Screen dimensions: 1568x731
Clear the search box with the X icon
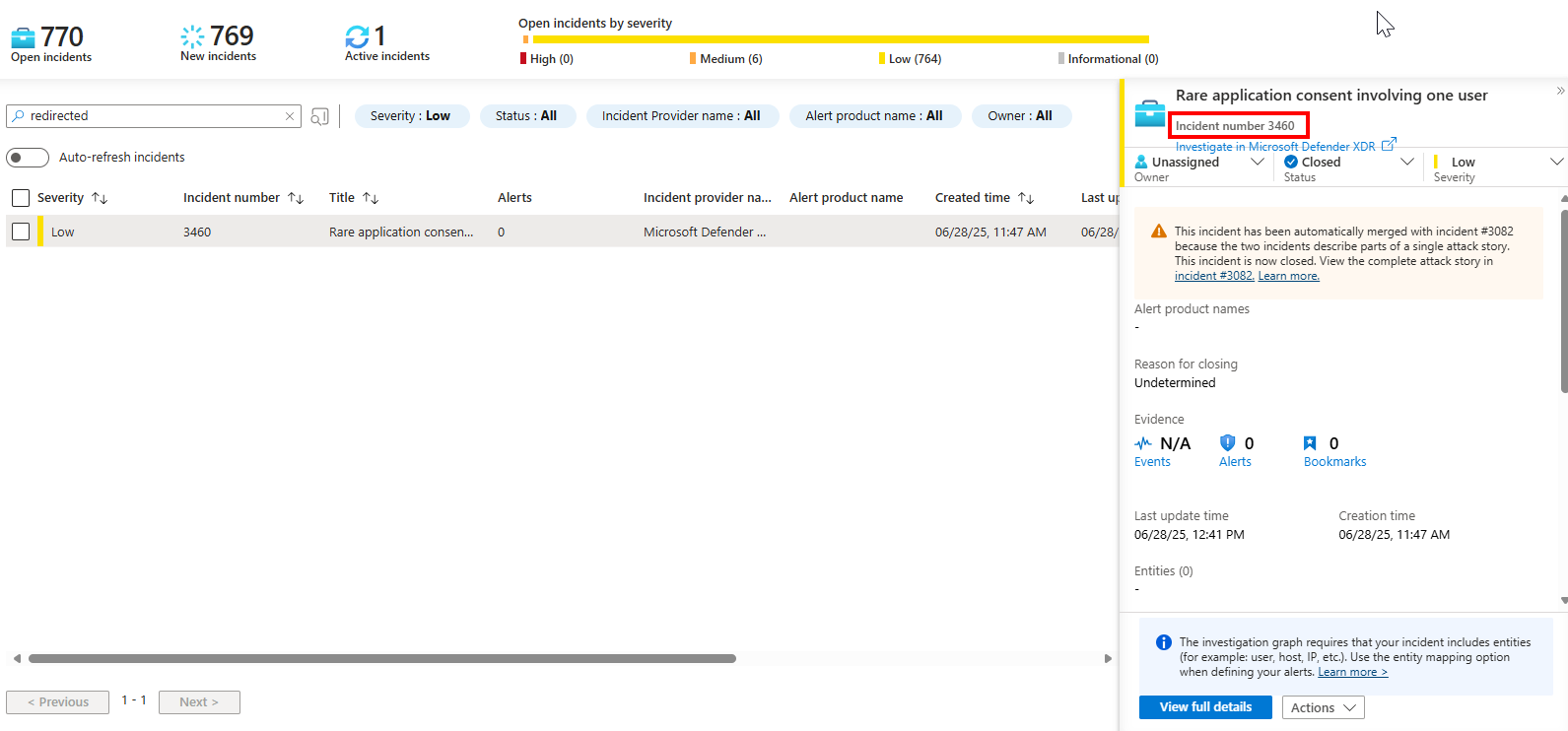[290, 116]
